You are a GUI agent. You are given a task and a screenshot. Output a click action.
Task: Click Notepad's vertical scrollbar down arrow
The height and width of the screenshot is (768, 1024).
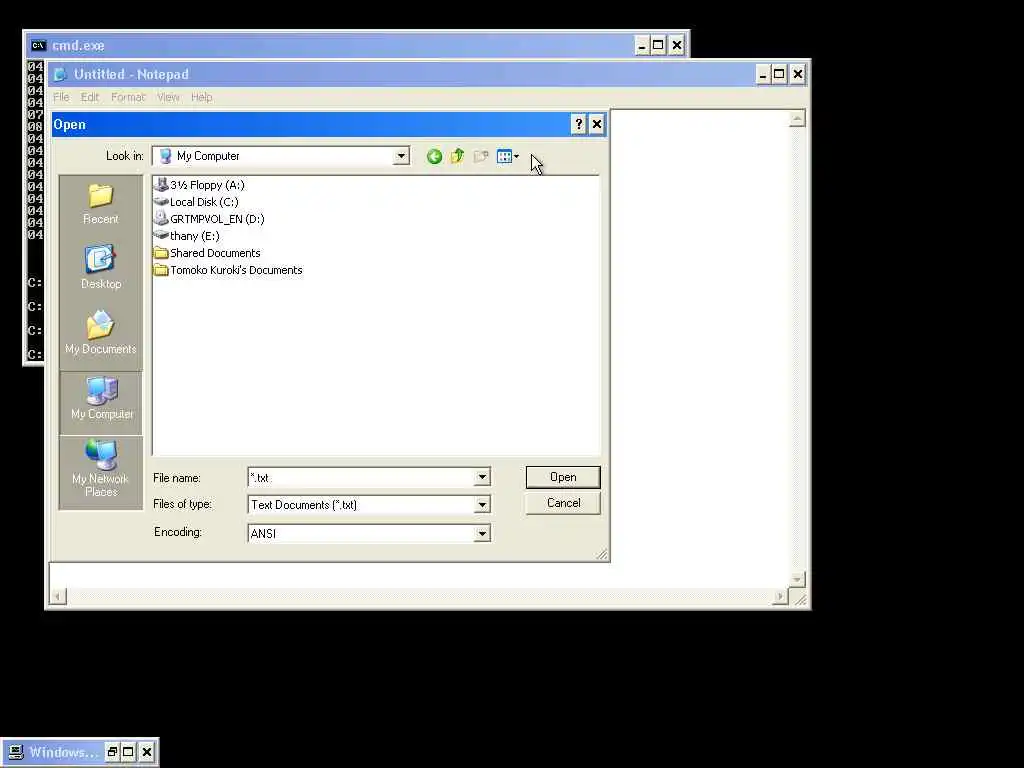(x=797, y=579)
